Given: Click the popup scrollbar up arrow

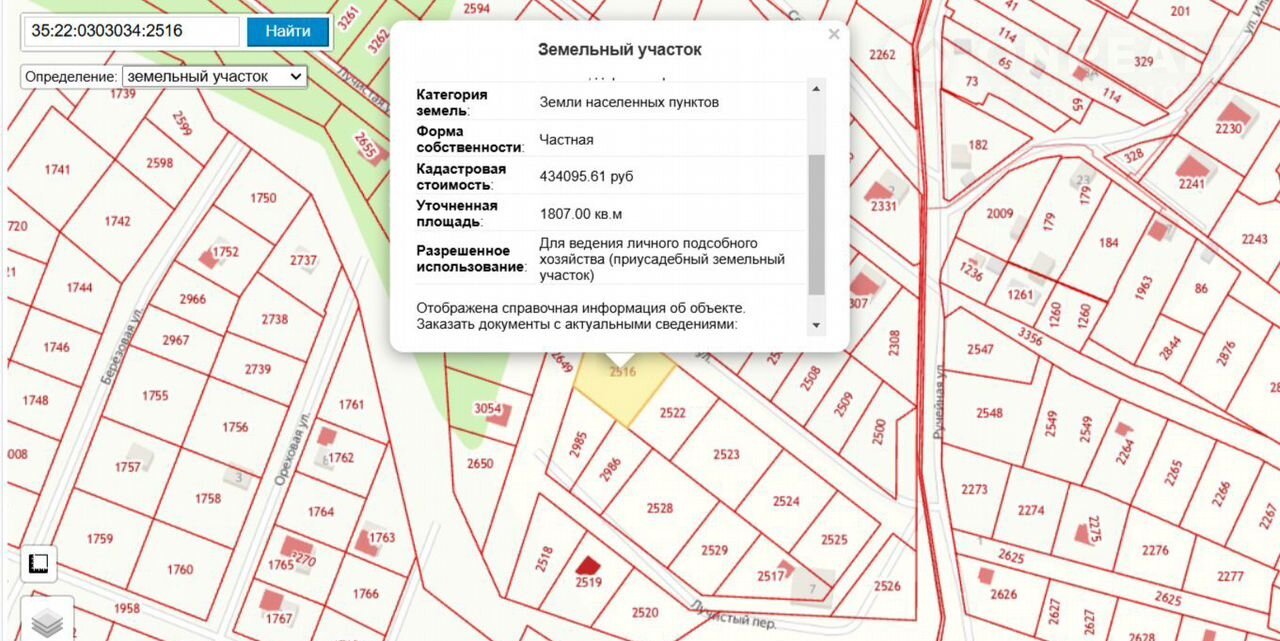Looking at the screenshot, I should pos(816,90).
